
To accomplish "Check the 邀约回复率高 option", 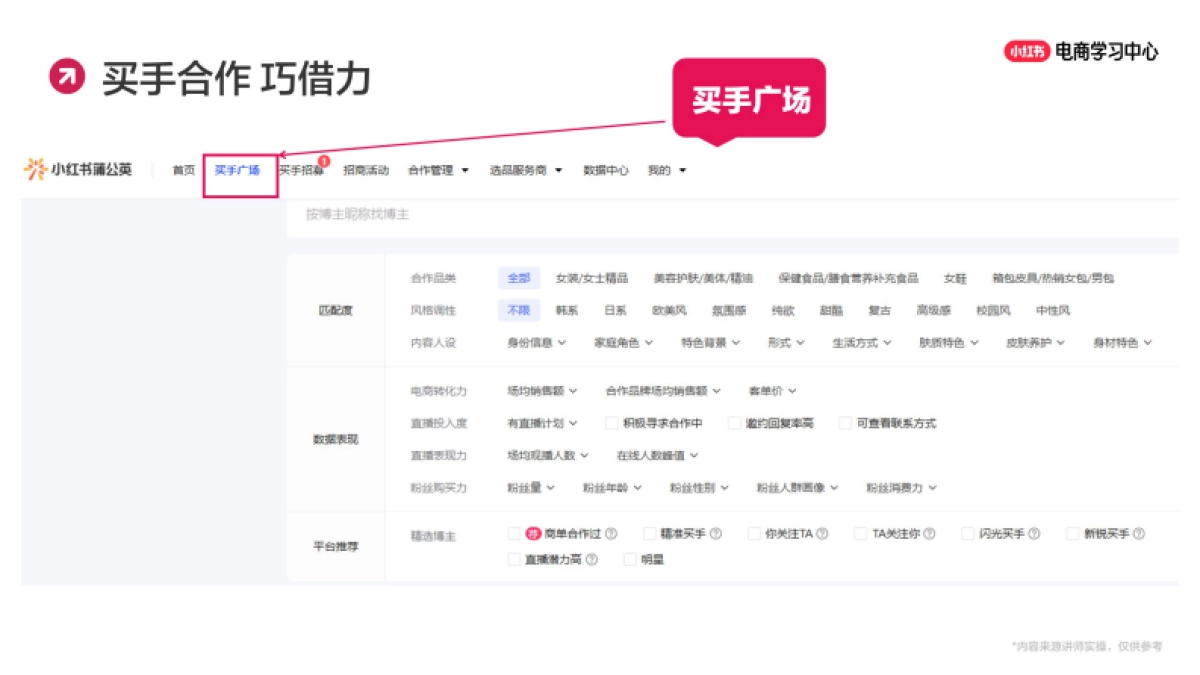I will [736, 423].
